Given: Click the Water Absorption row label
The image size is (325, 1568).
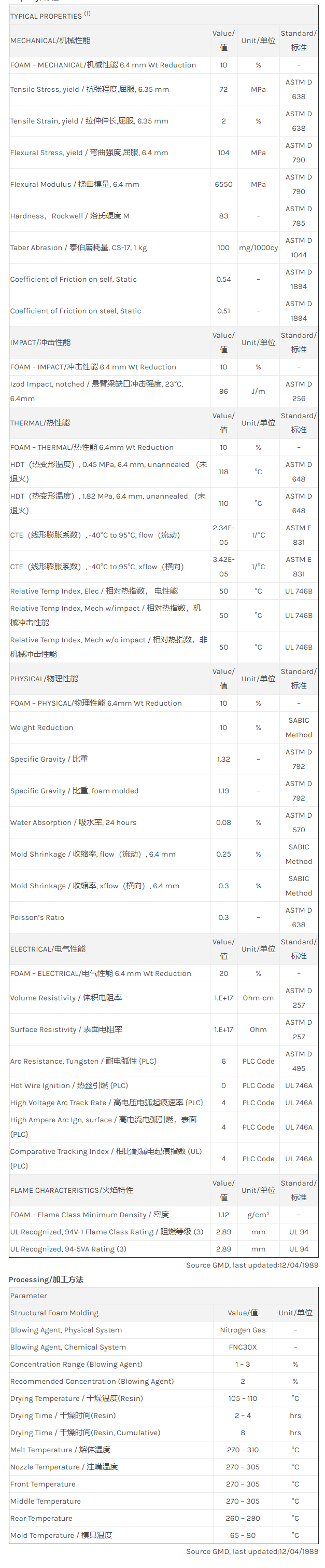Looking at the screenshot, I should pos(73,822).
